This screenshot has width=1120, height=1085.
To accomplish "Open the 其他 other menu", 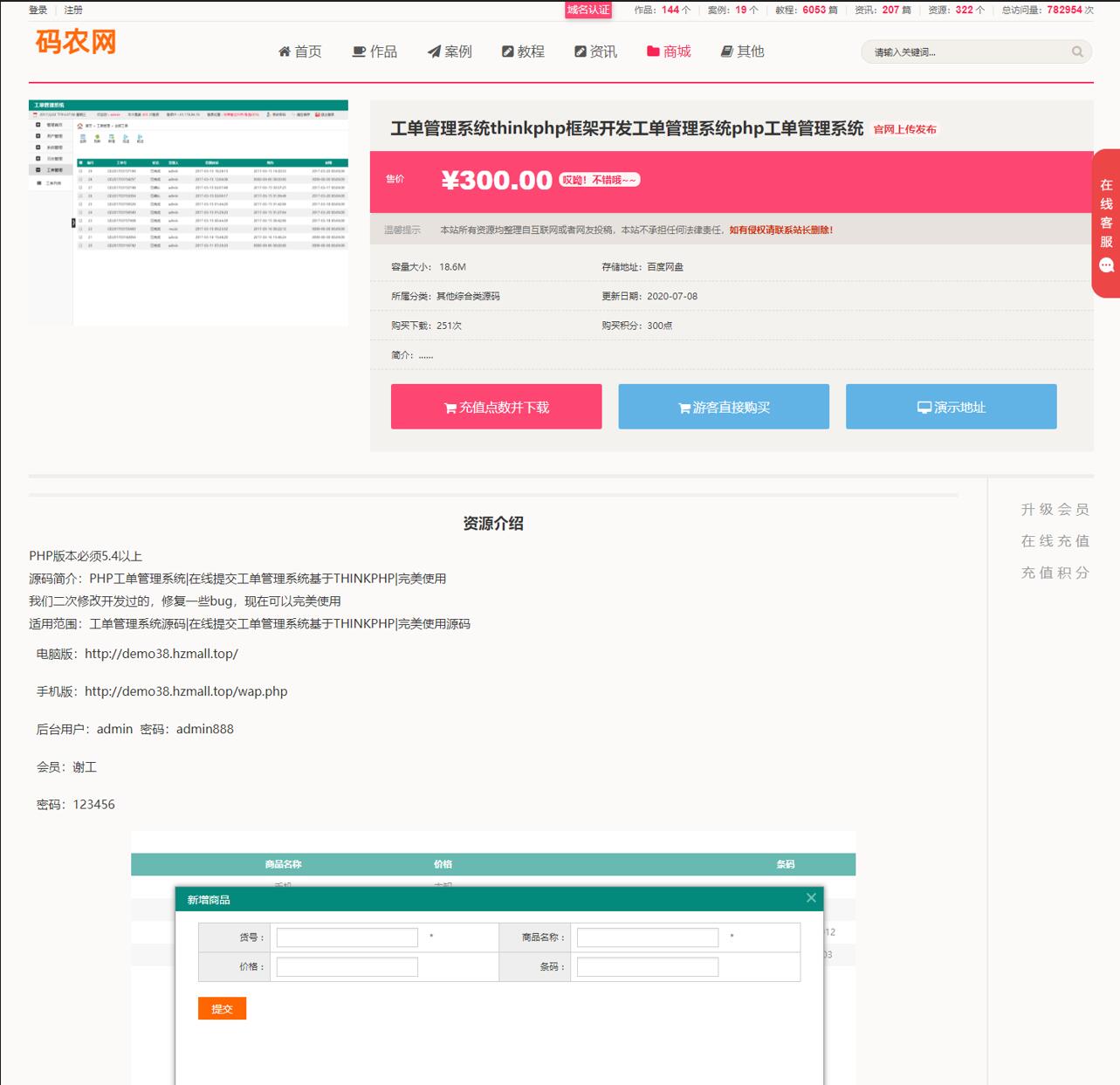I will (x=742, y=52).
